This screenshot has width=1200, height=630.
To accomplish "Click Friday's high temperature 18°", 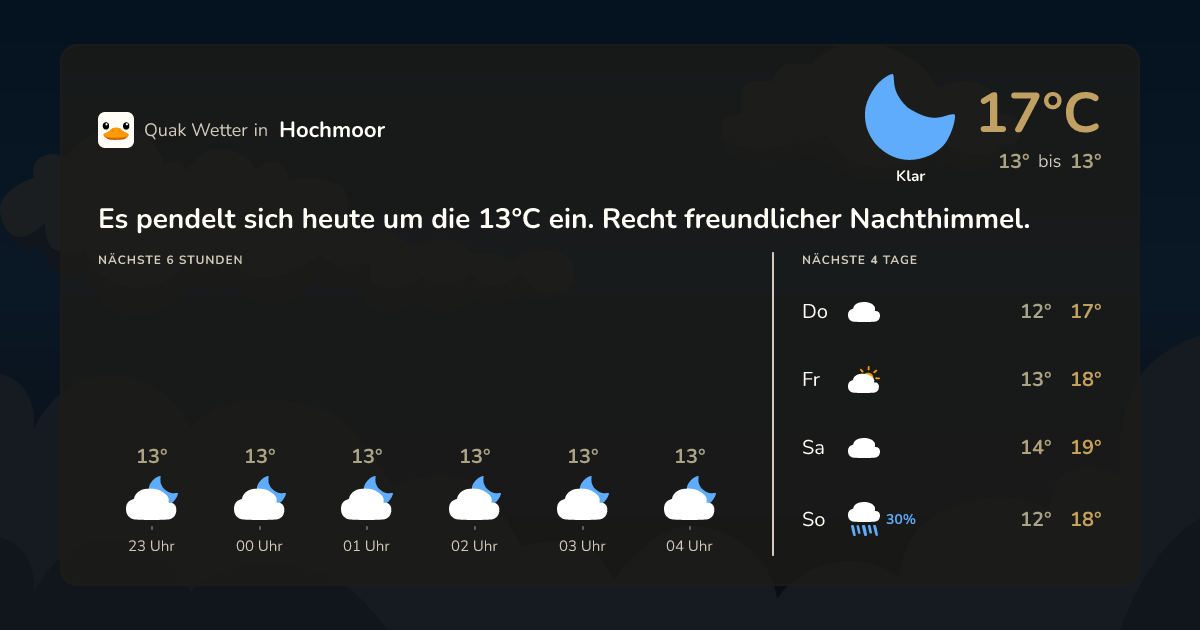I will tap(1086, 380).
